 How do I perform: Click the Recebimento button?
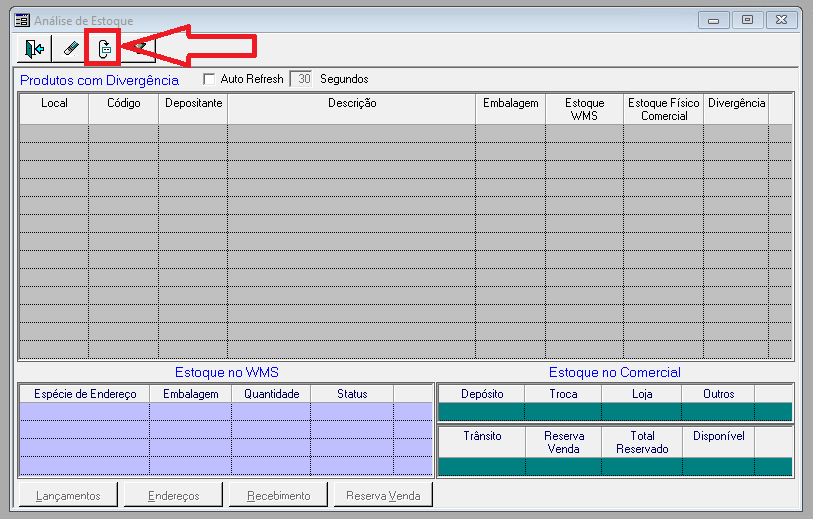(x=278, y=495)
